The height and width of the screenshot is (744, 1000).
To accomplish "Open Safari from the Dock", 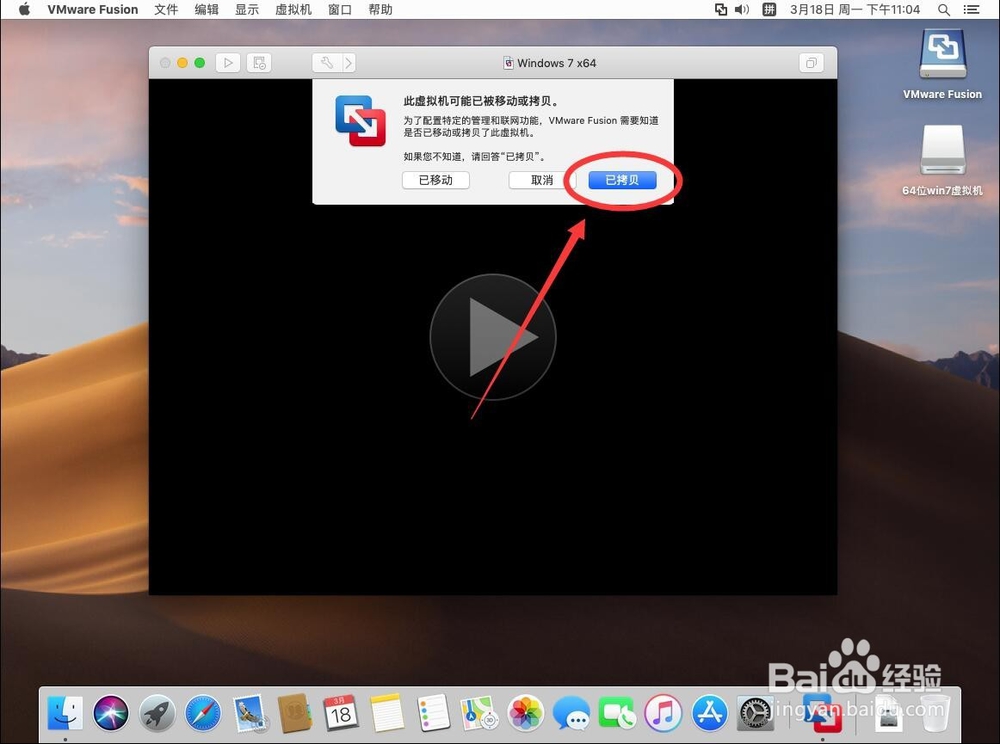I will tap(203, 712).
